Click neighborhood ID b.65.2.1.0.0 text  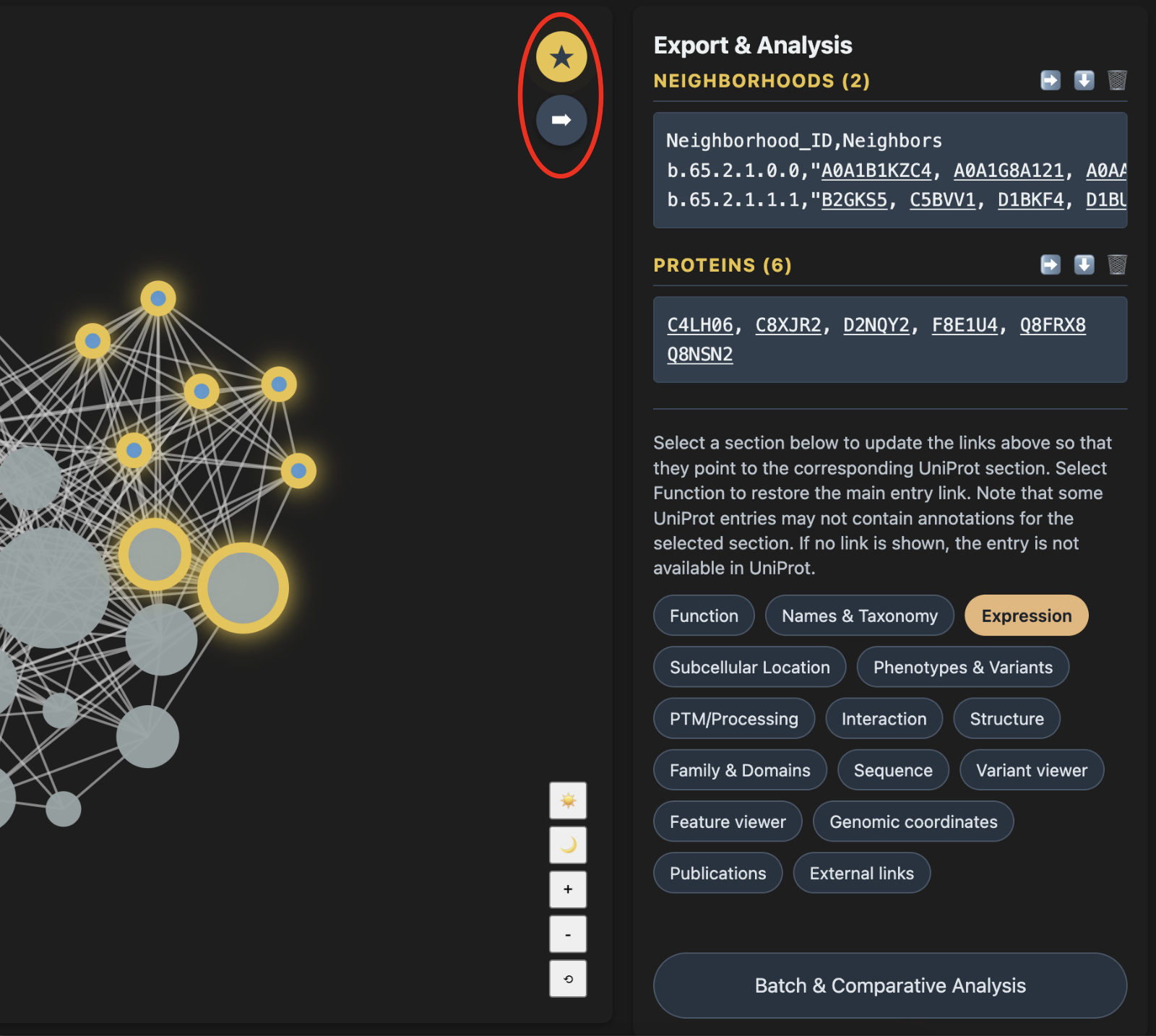point(733,170)
